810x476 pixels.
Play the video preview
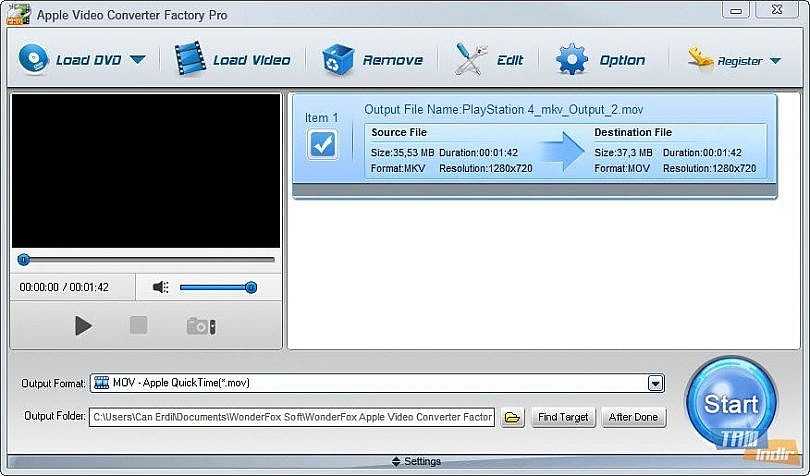83,326
